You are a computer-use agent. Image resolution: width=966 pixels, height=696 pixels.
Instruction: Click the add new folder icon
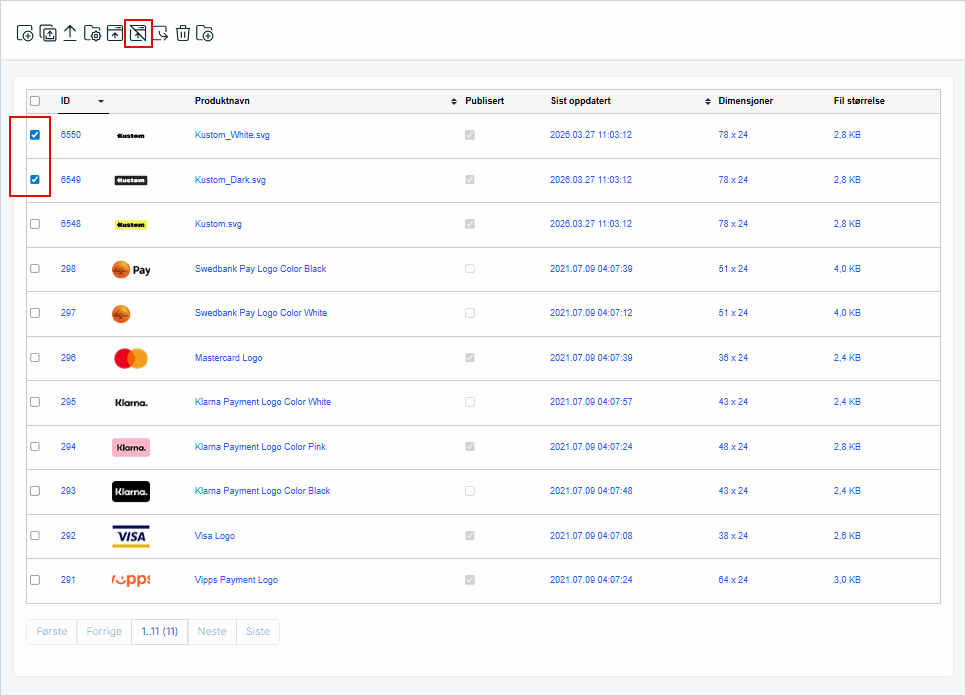coord(205,34)
